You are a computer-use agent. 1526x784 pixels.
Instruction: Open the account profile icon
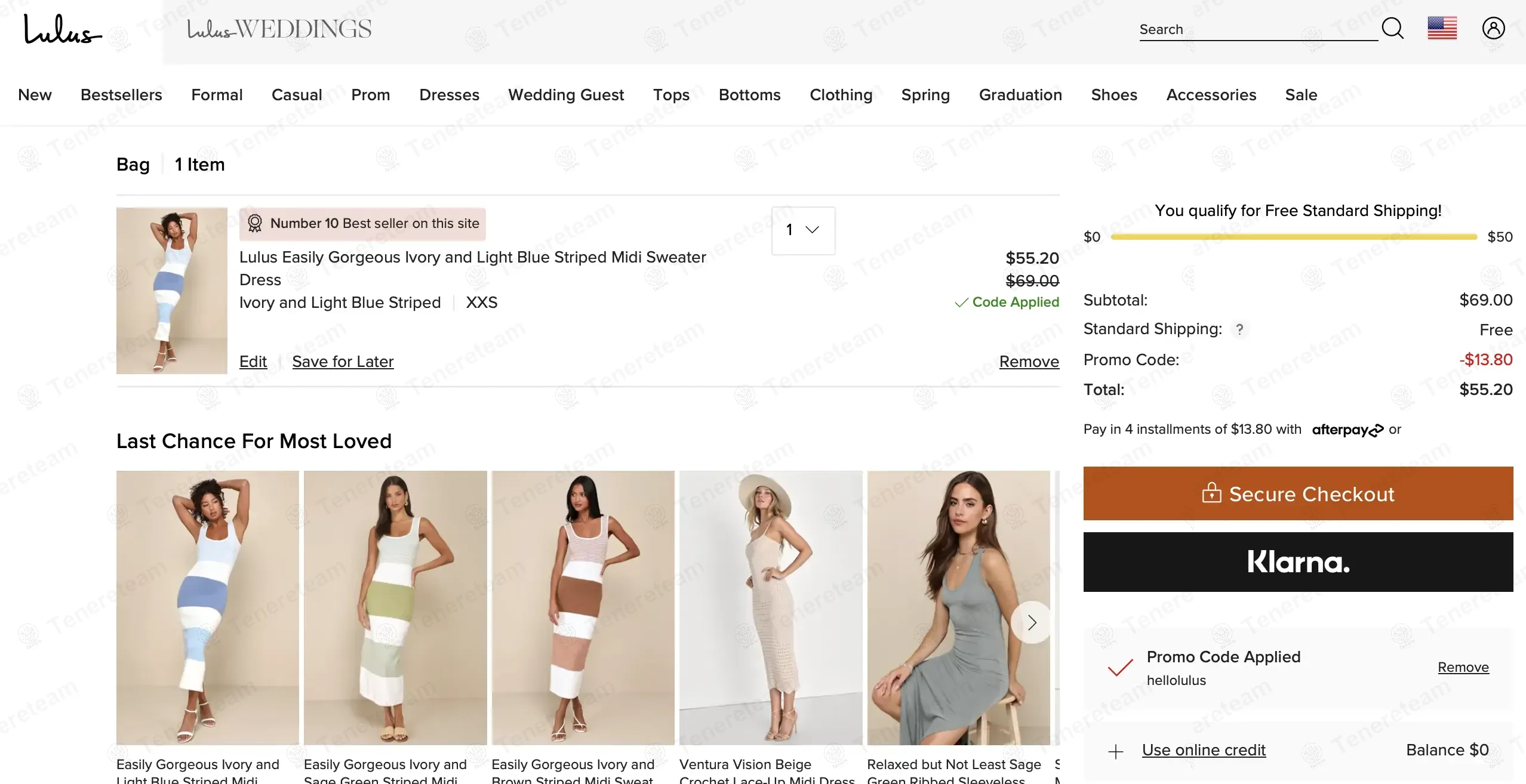click(x=1493, y=28)
